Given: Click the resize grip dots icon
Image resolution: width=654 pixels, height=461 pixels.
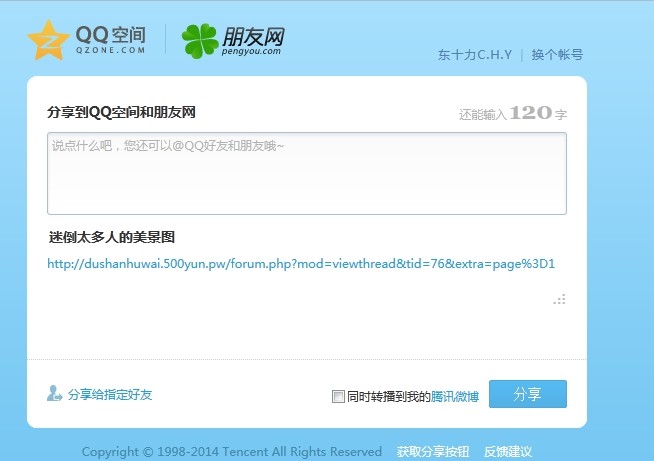Looking at the screenshot, I should (559, 299).
